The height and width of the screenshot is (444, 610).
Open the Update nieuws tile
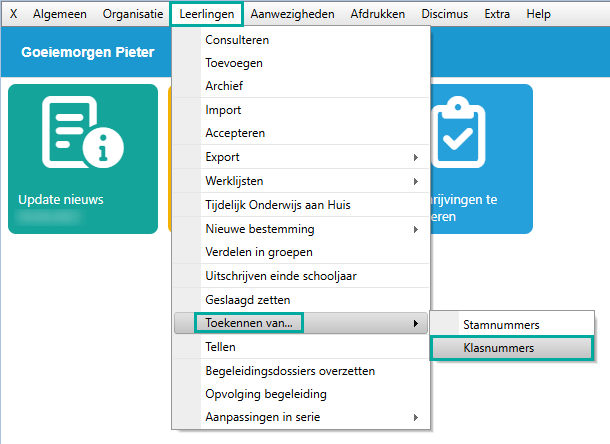tap(83, 159)
